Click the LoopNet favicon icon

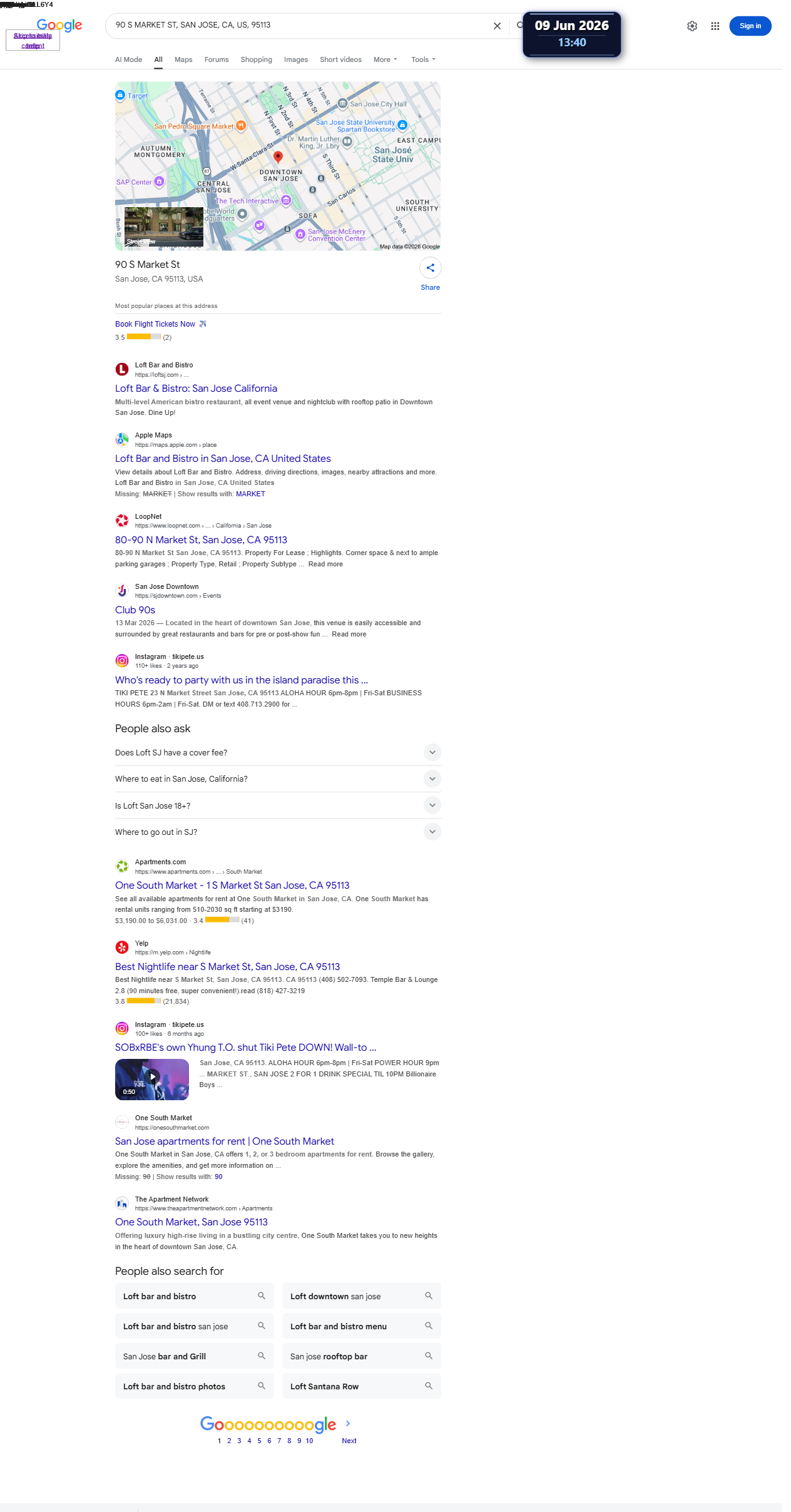122,521
